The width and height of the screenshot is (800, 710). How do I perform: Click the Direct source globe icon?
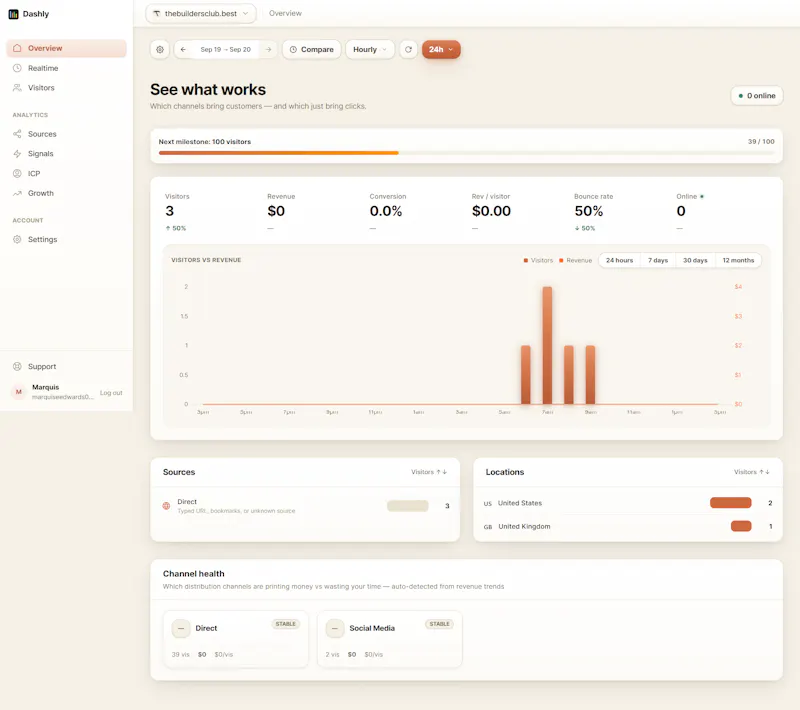(166, 506)
